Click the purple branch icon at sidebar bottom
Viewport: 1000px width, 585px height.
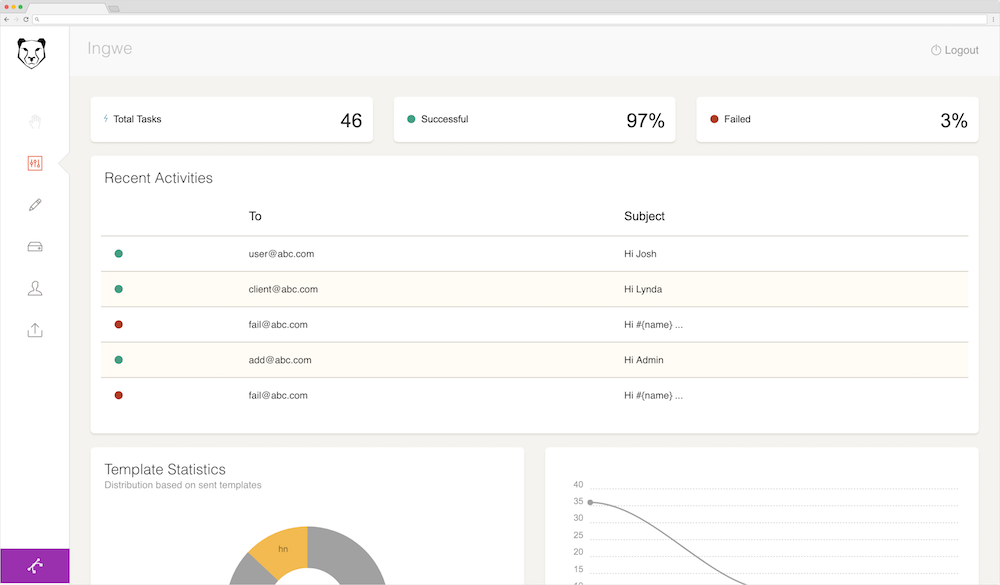[x=35, y=566]
